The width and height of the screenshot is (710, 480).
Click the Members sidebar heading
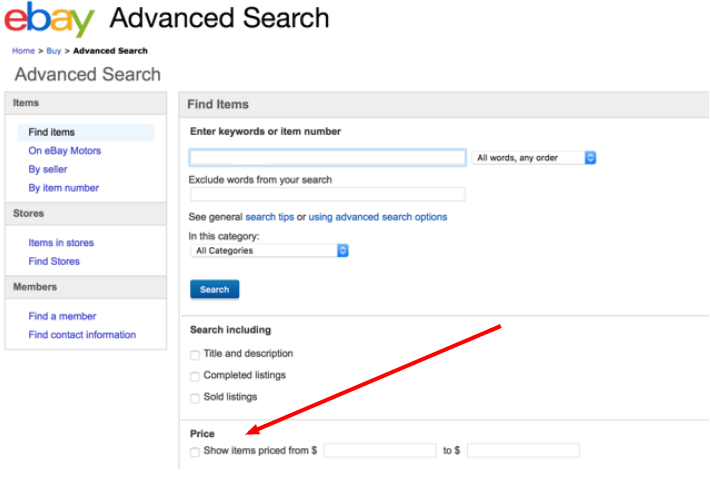click(35, 287)
